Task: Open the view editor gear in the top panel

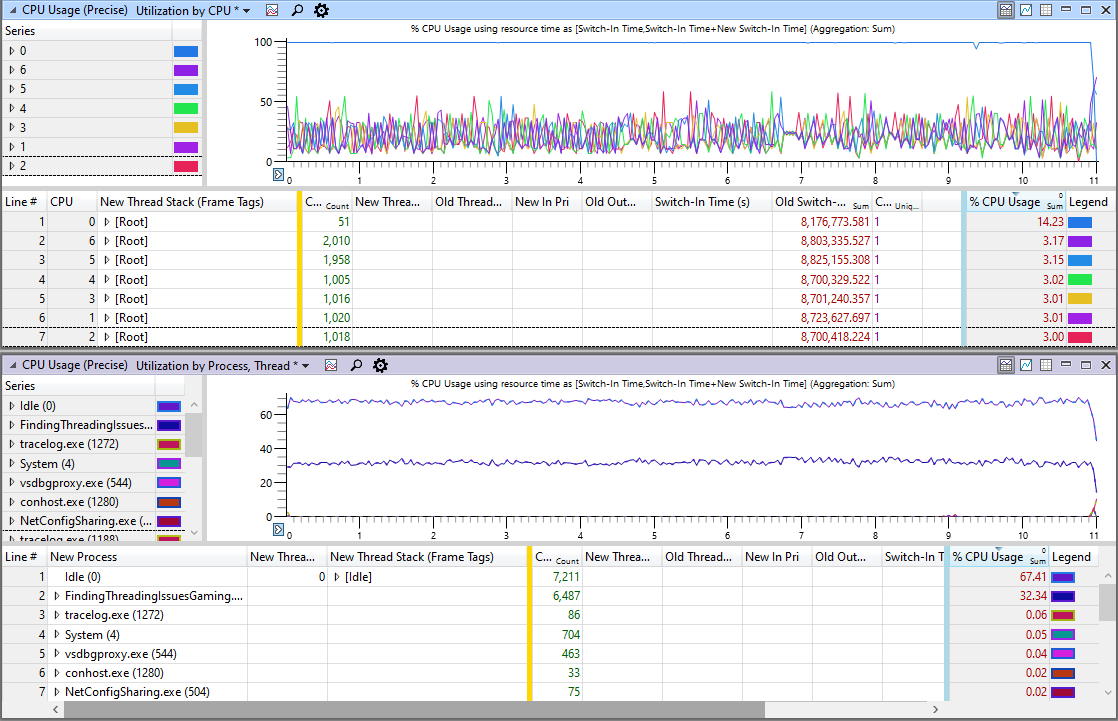Action: pyautogui.click(x=321, y=10)
